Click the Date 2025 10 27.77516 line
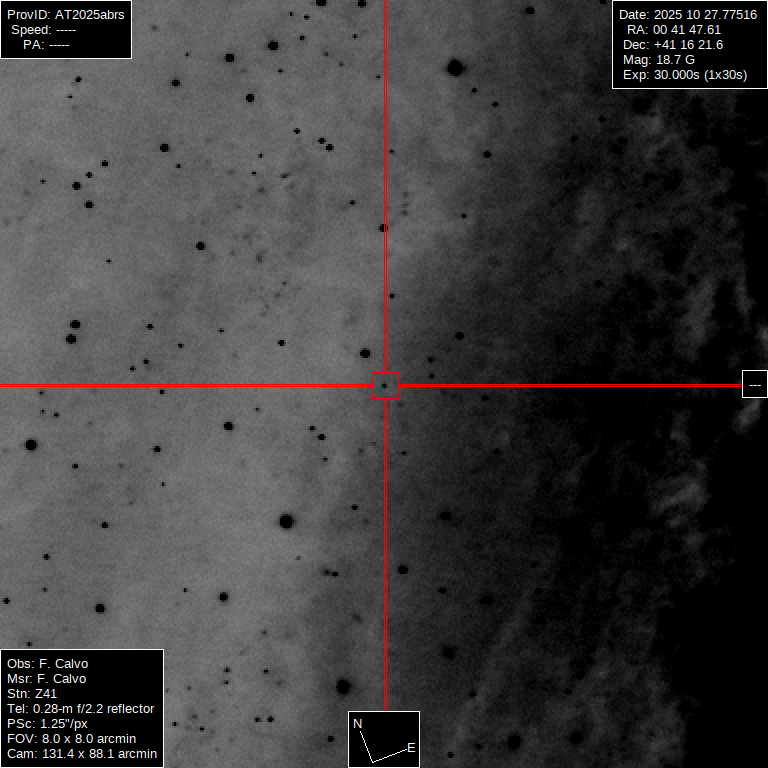This screenshot has height=768, width=768. (x=688, y=15)
